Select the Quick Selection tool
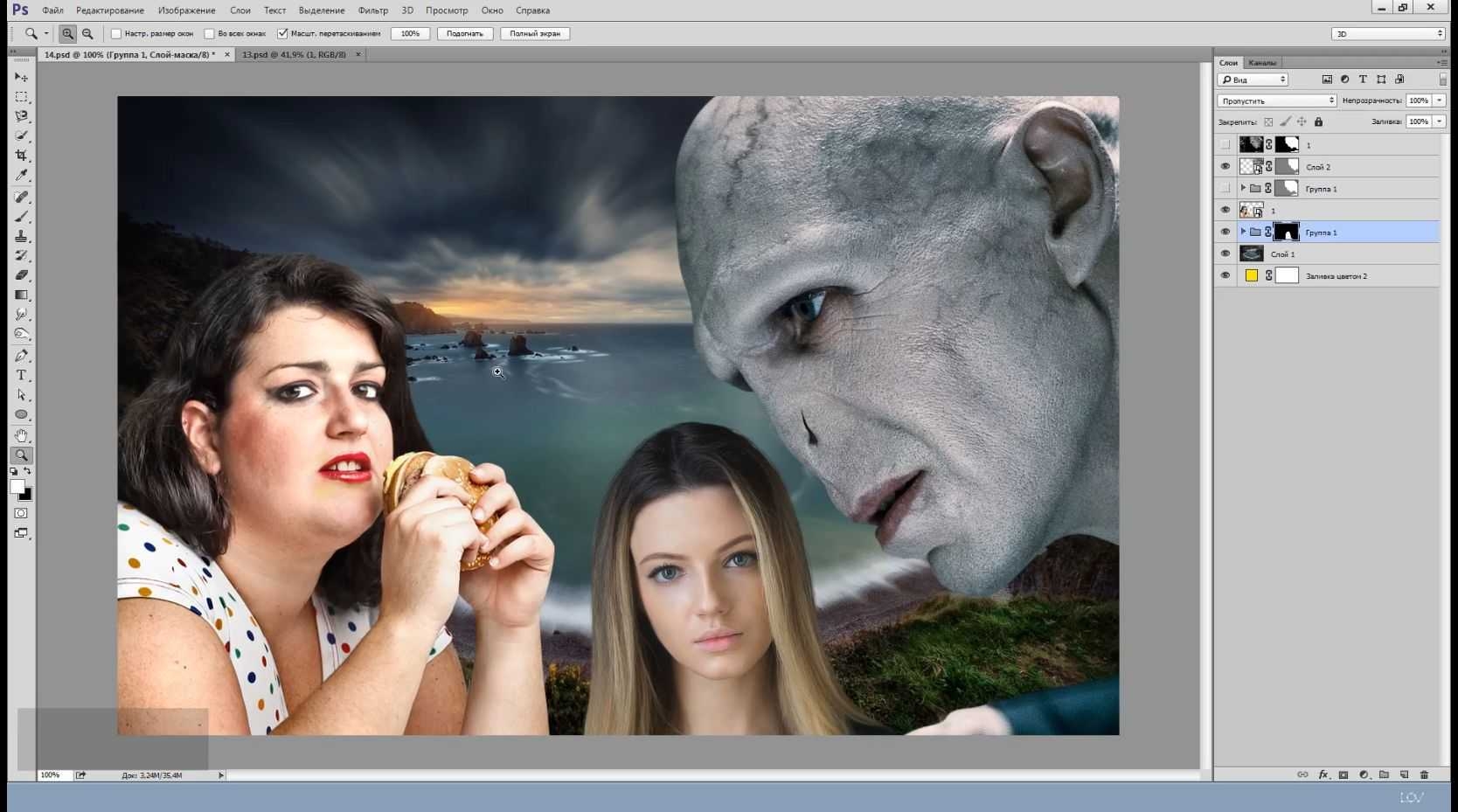Viewport: 1458px width, 812px height. click(22, 135)
